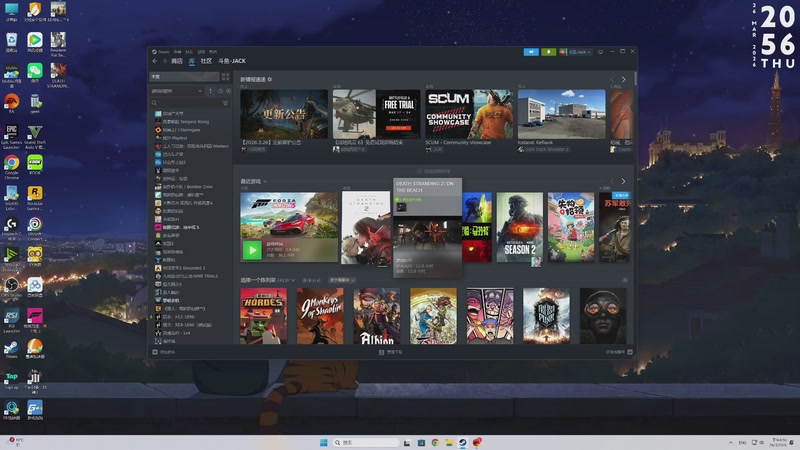Open the Frostpunk game cover
This screenshot has width=800, height=450.
pos(546,316)
